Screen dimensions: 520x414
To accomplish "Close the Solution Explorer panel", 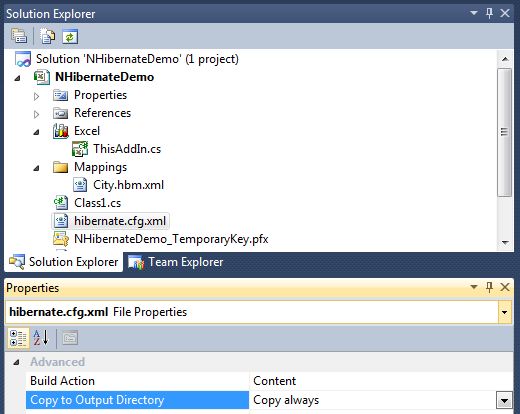I will coord(505,13).
